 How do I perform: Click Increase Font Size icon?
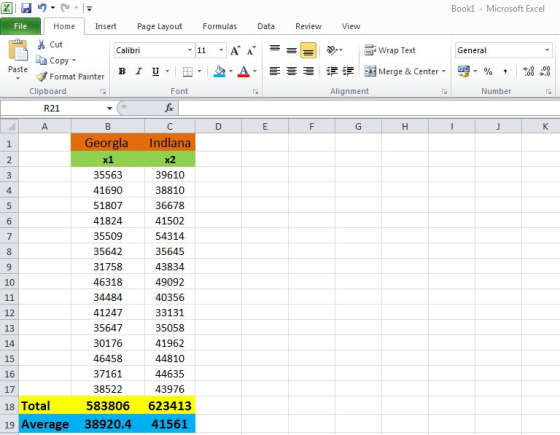235,51
